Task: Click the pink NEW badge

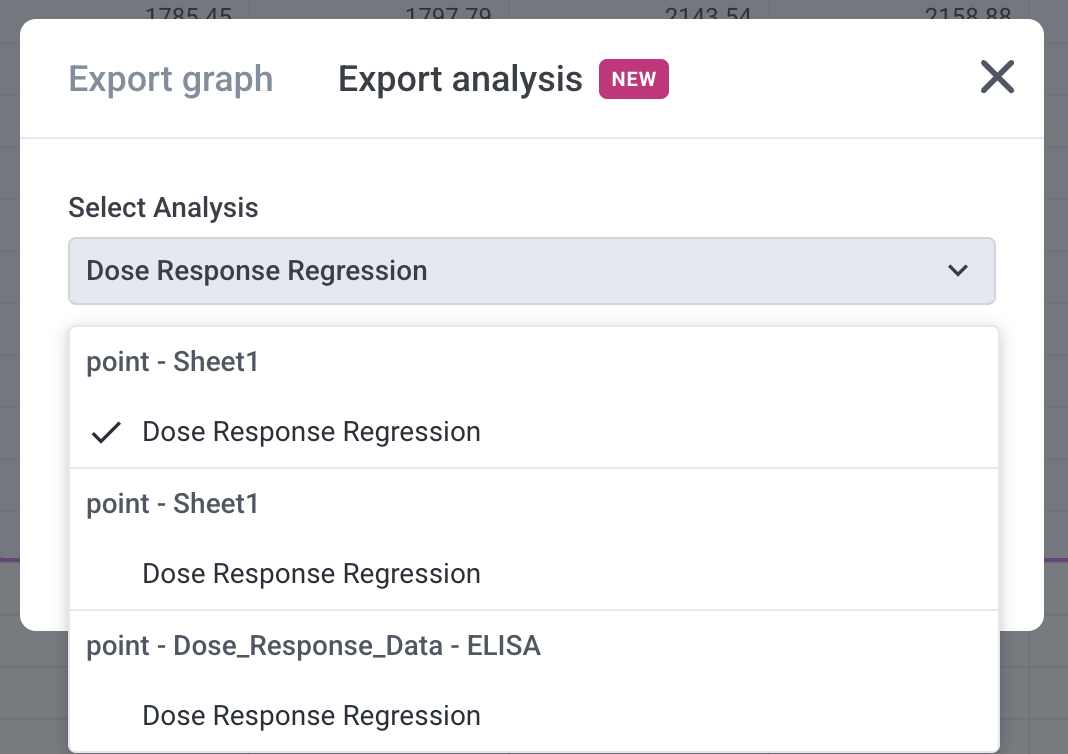Action: (x=633, y=78)
